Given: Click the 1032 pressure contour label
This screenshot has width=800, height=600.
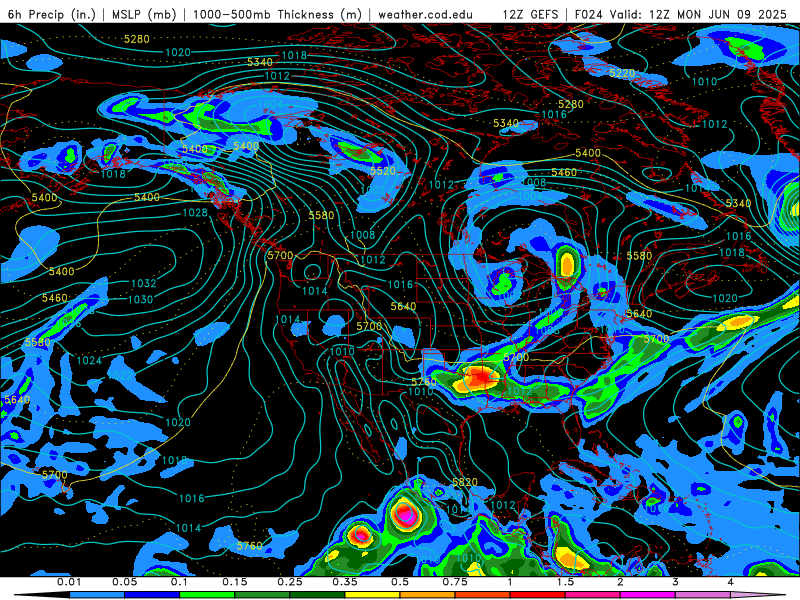Looking at the screenshot, I should tap(144, 283).
